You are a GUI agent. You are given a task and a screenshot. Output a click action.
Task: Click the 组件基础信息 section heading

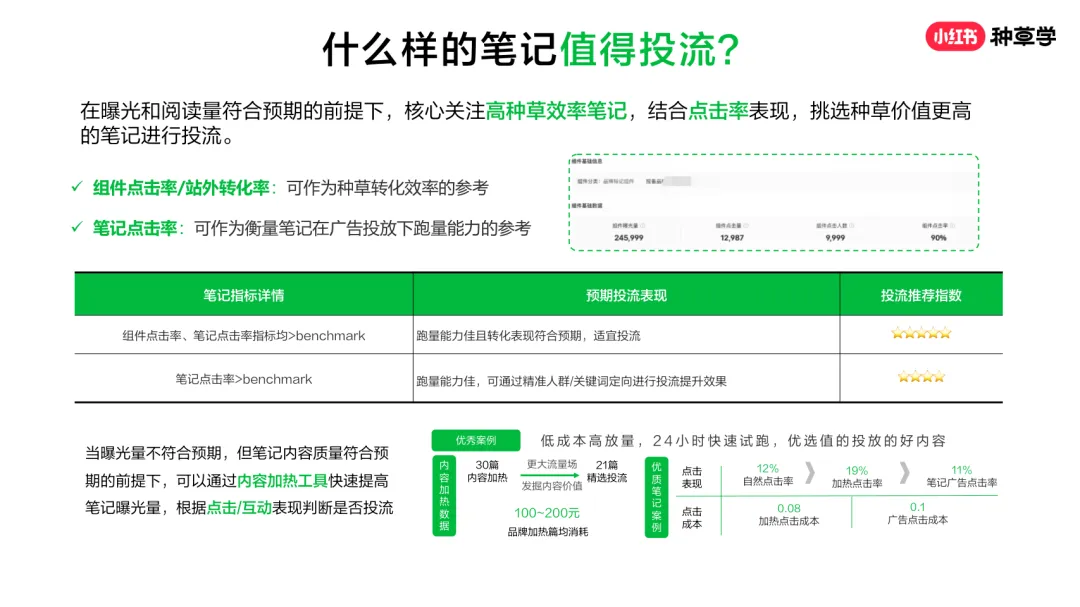pyautogui.click(x=587, y=161)
